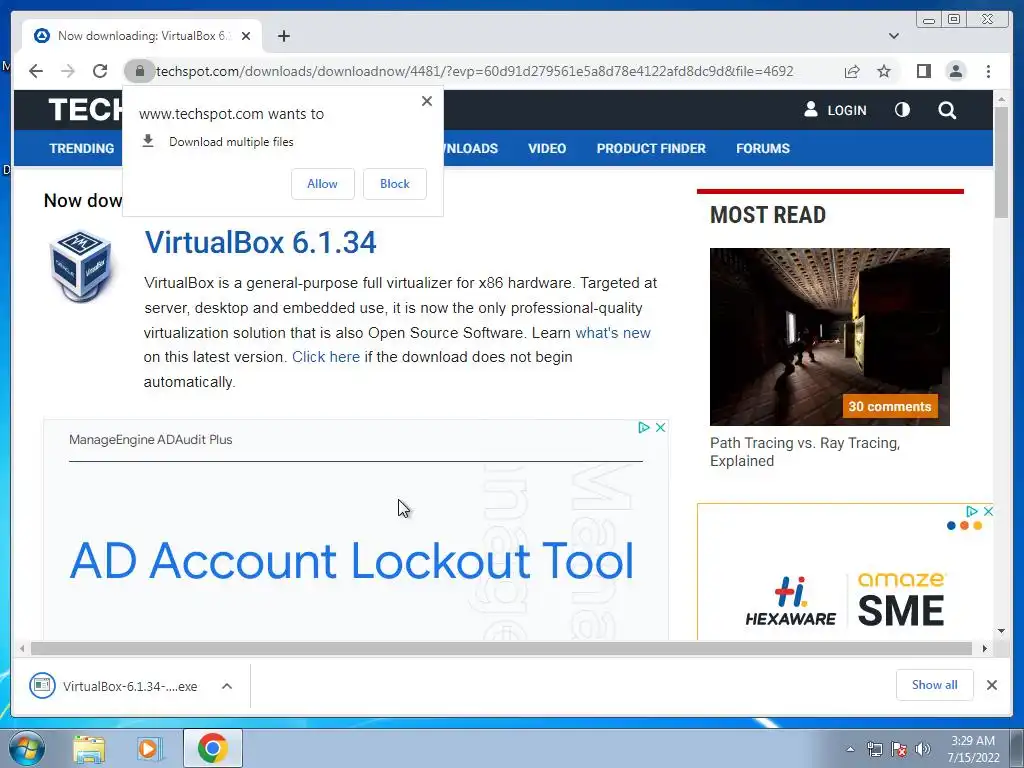Open the Chrome three-dot menu
1024x768 pixels.
pyautogui.click(x=988, y=71)
